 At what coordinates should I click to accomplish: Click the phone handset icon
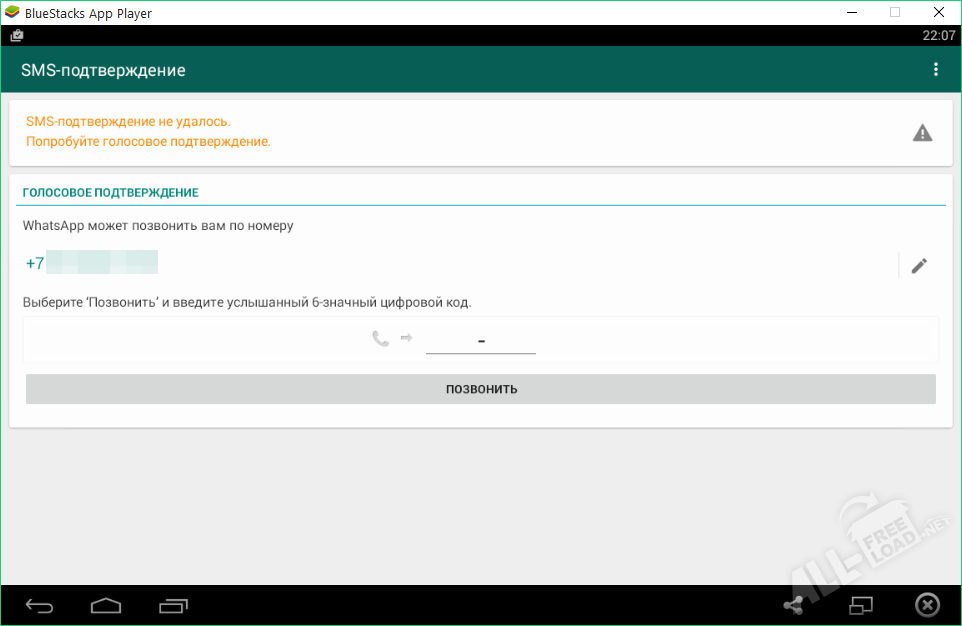click(380, 339)
